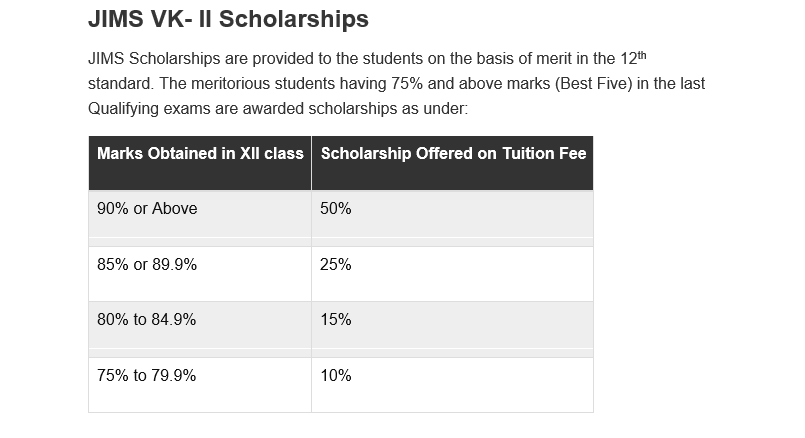
Task: Click the 25% scholarship cell
Action: pos(336,265)
